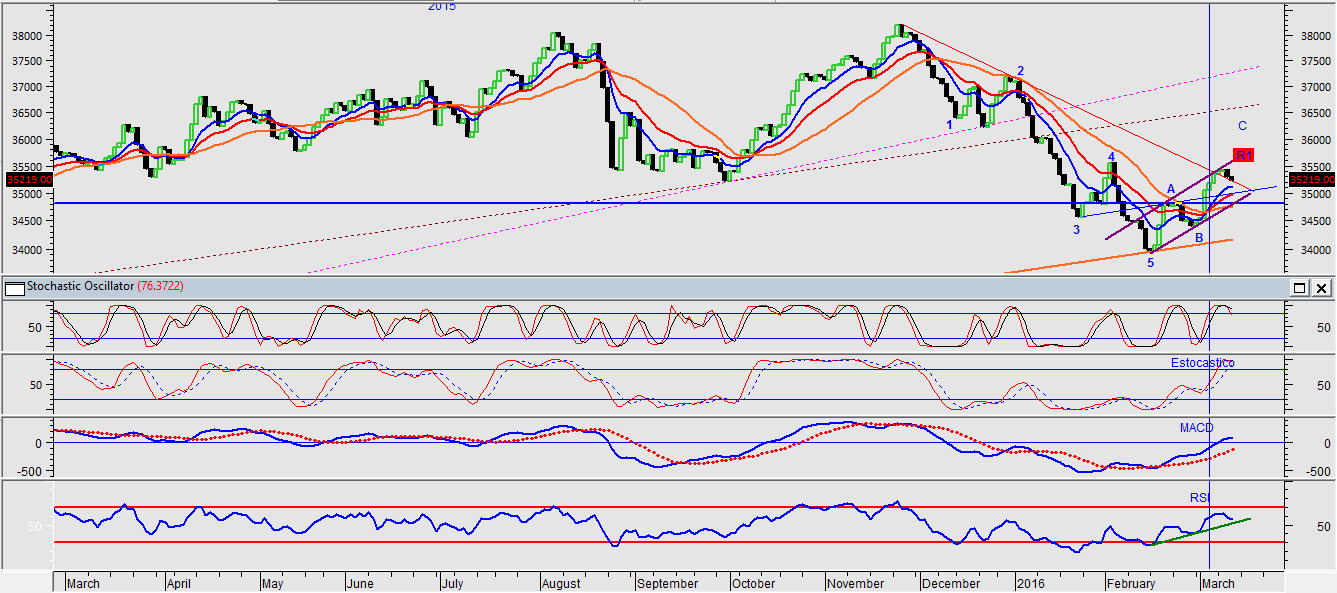Close the Stochastic Oscillator panel
1337x593 pixels.
pyautogui.click(x=1321, y=288)
